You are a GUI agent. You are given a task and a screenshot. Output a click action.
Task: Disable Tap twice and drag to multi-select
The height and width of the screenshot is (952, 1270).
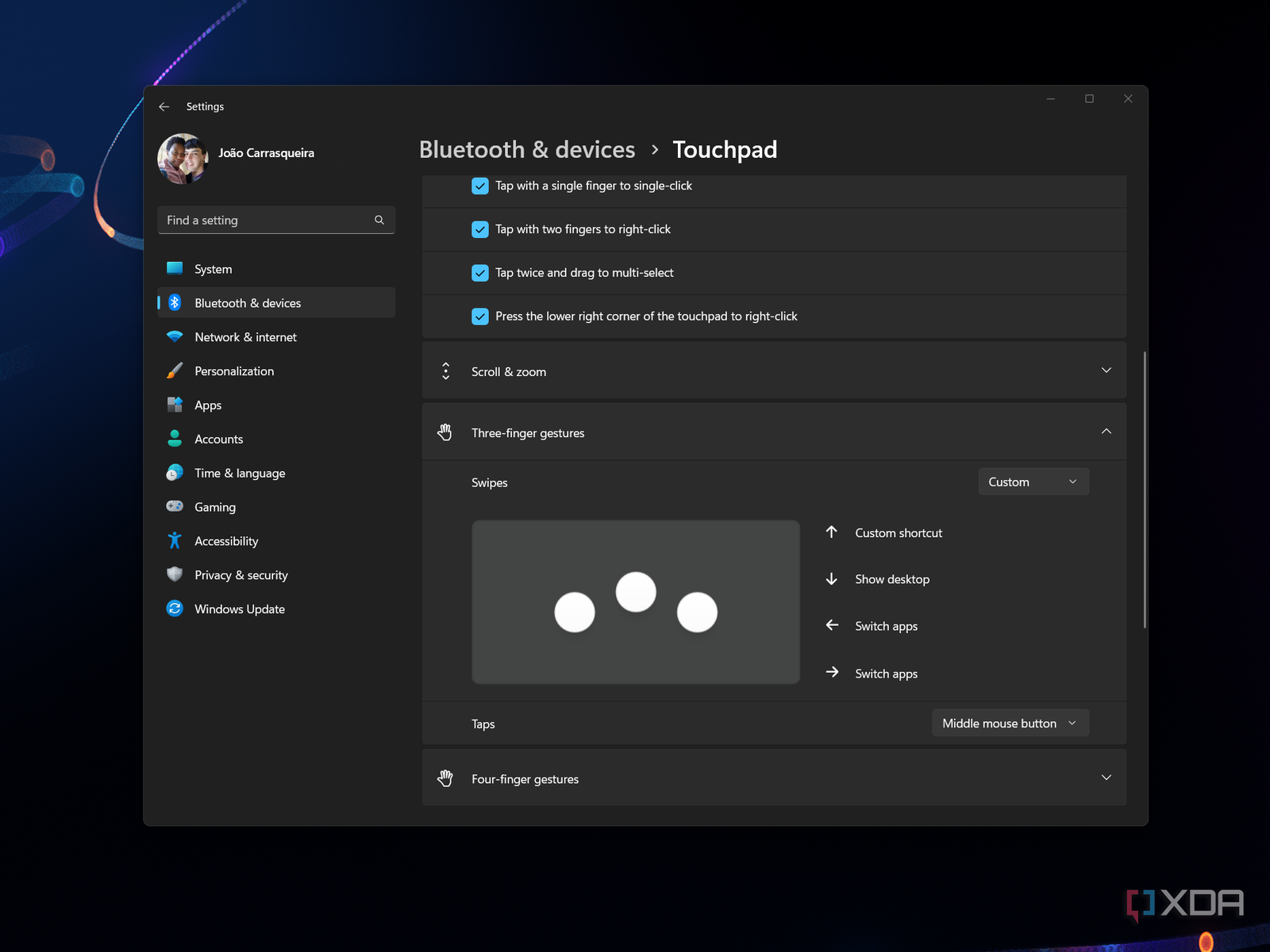point(480,273)
